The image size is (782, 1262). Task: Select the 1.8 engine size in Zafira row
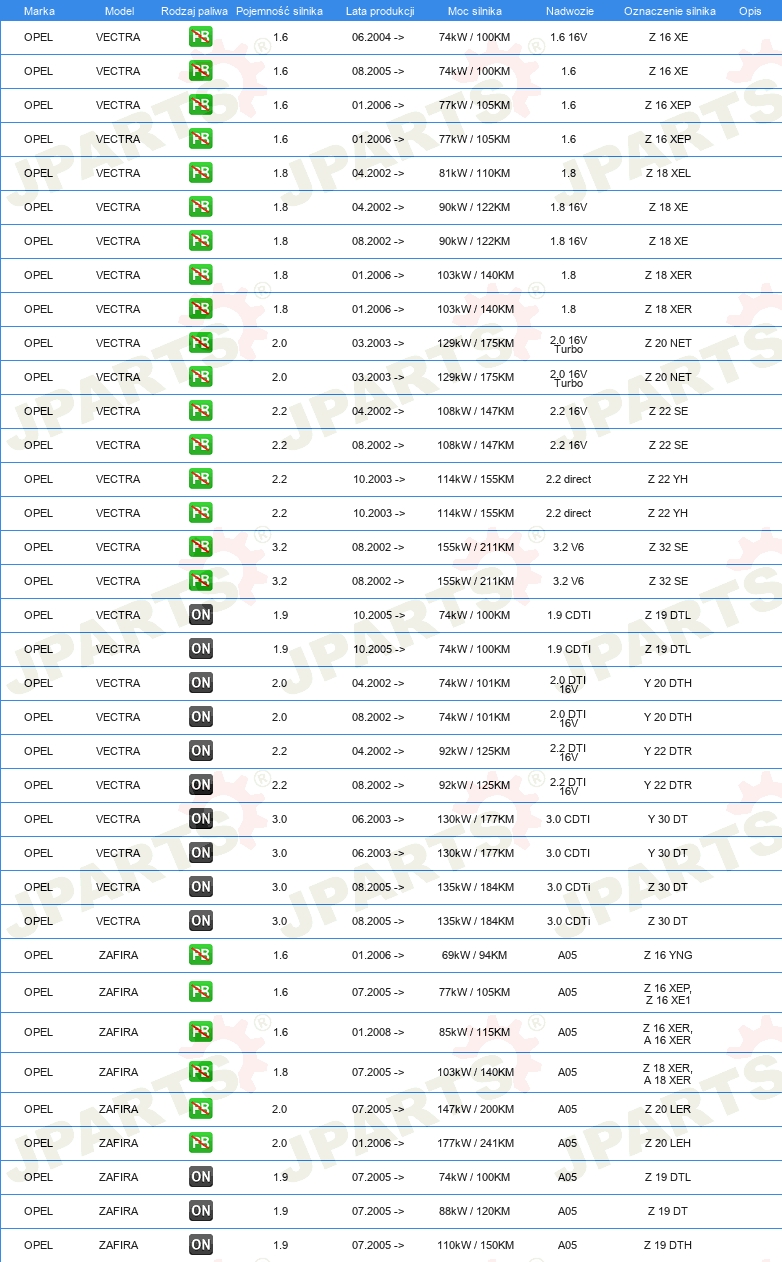point(280,1072)
